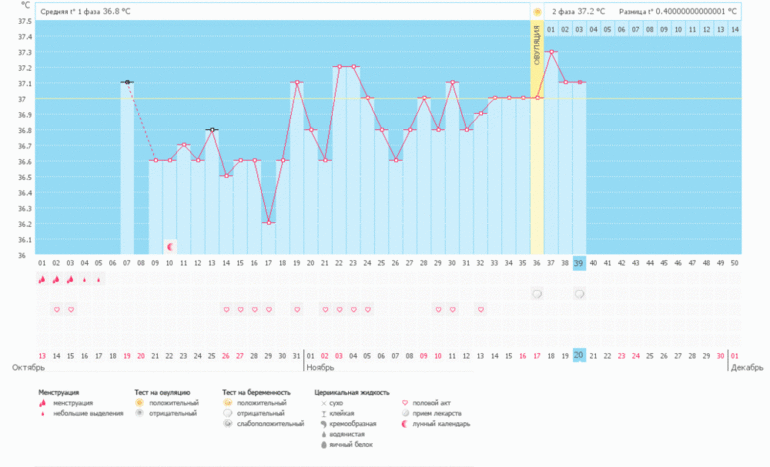Image resolution: width=770 pixels, height=467 pixels.
Task: Click the small discharge icon on cycle day 04
Action: 84,281
